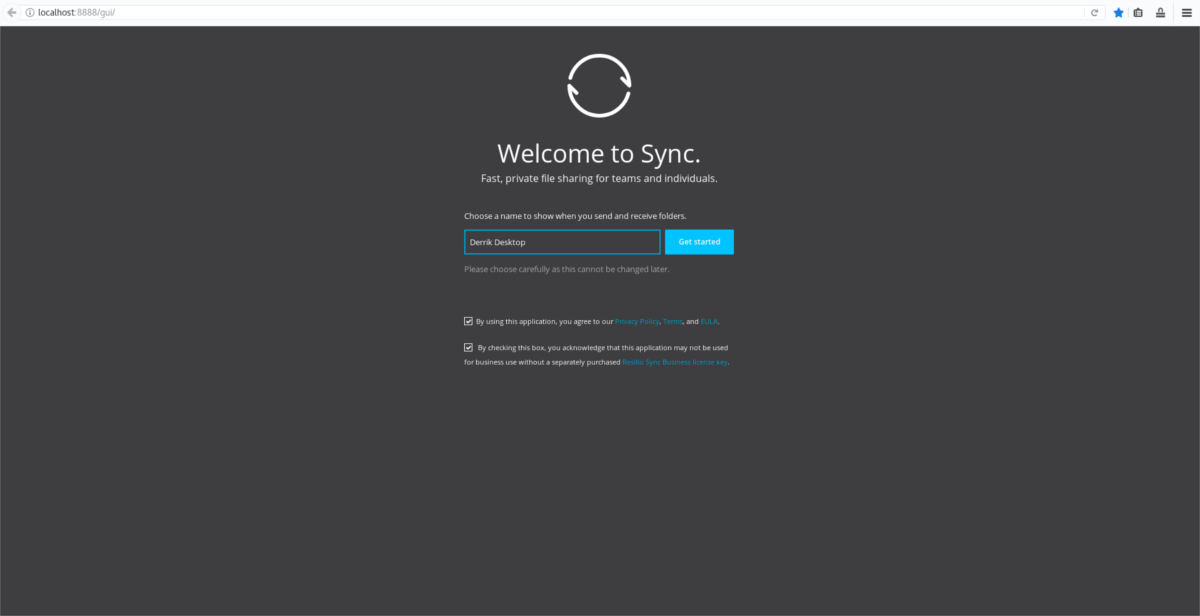Click the site information icon in address bar
The height and width of the screenshot is (616, 1200).
[x=29, y=12]
